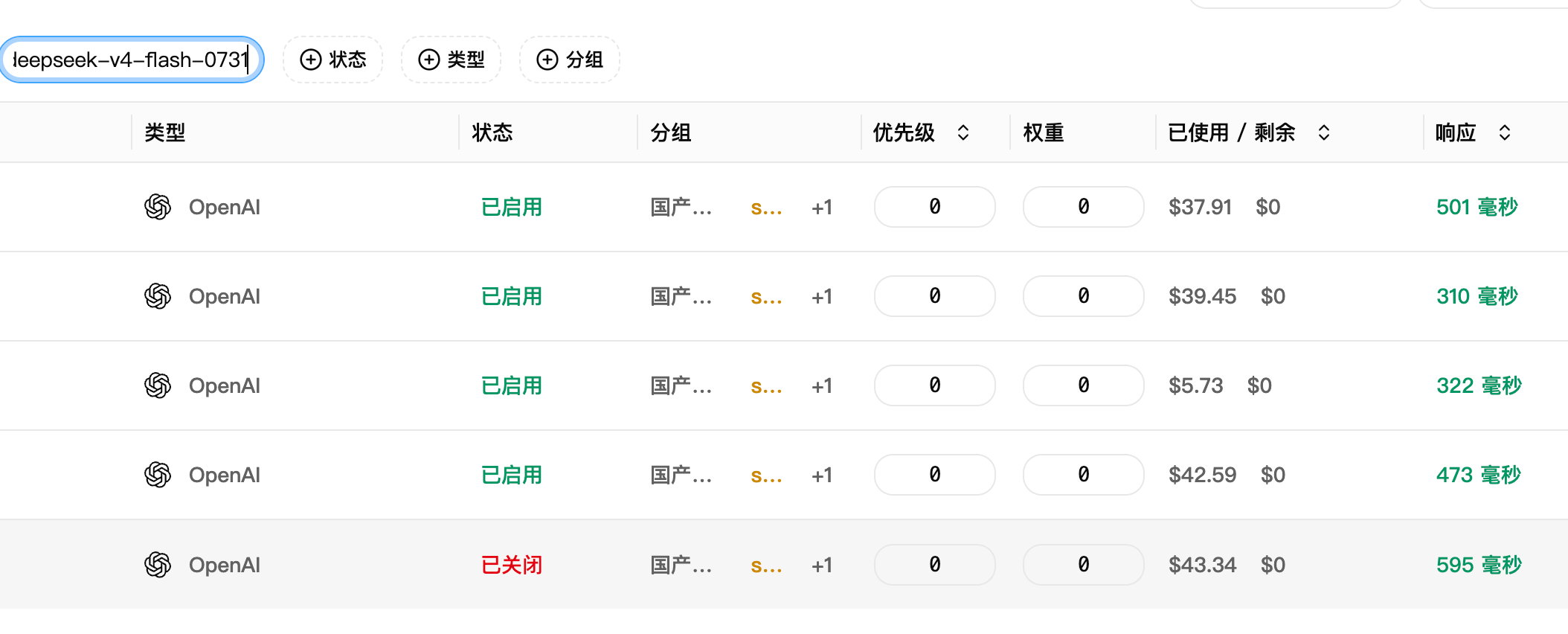Click the plus icon on the 分组 filter
This screenshot has width=1568, height=634.
click(x=547, y=60)
